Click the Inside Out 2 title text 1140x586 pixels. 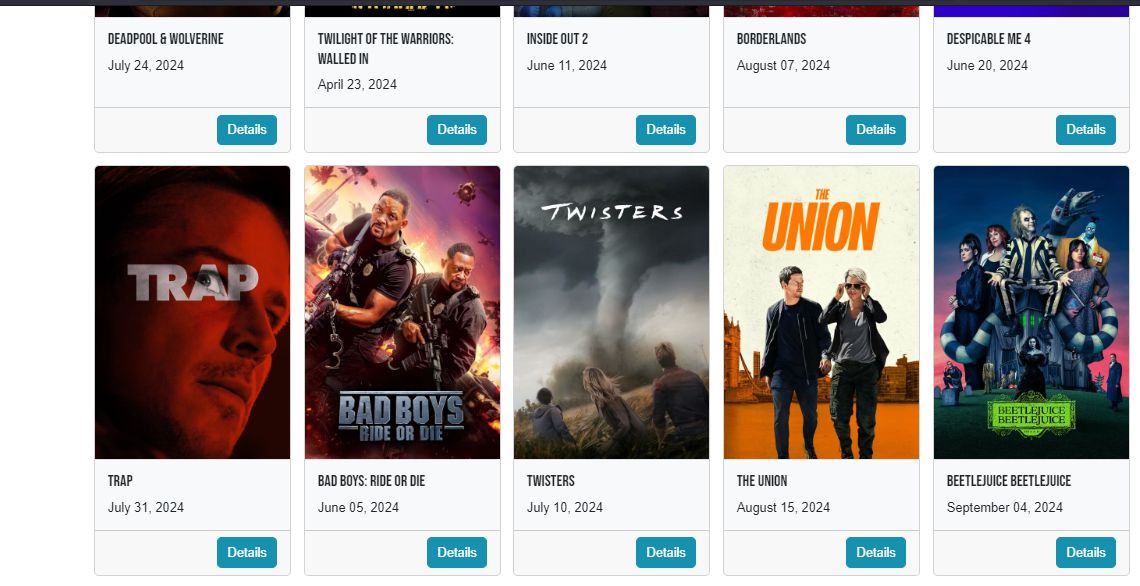click(557, 39)
